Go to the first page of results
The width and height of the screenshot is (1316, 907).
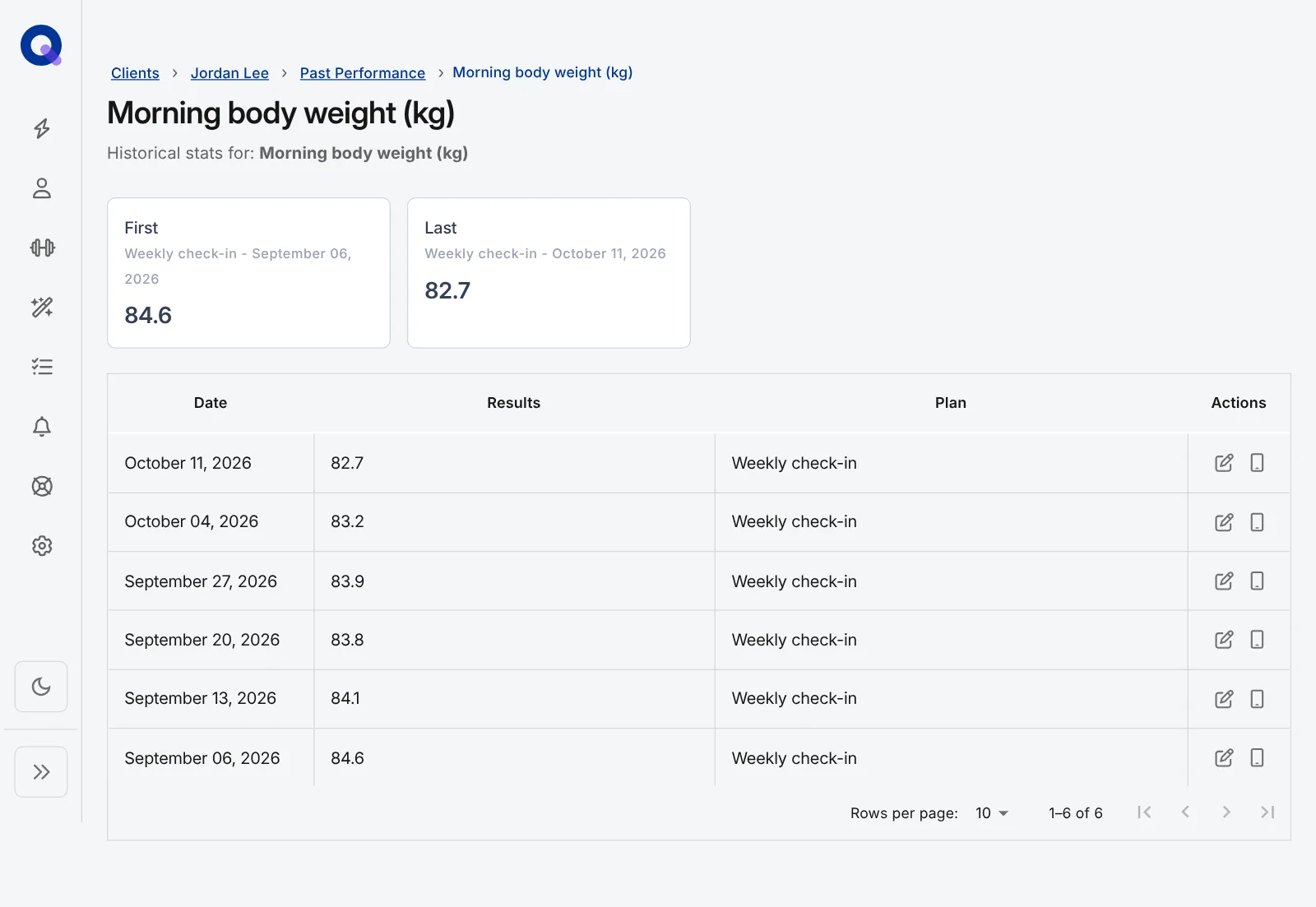1144,812
